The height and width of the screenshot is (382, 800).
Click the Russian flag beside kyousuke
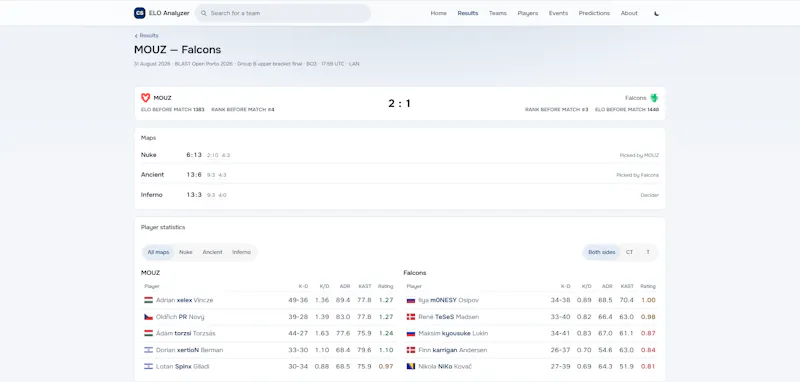click(x=411, y=334)
